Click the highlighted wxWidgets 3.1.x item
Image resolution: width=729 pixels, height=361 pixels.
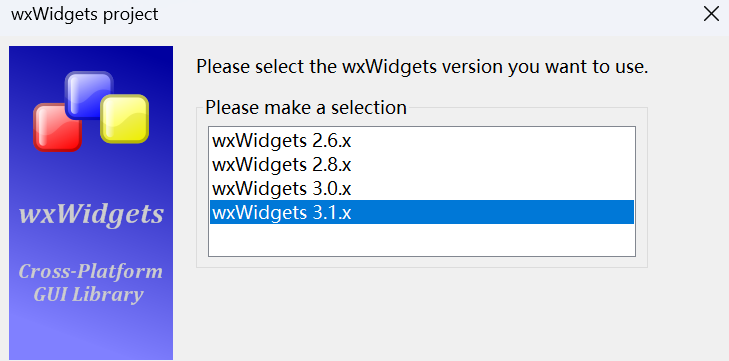coord(422,212)
